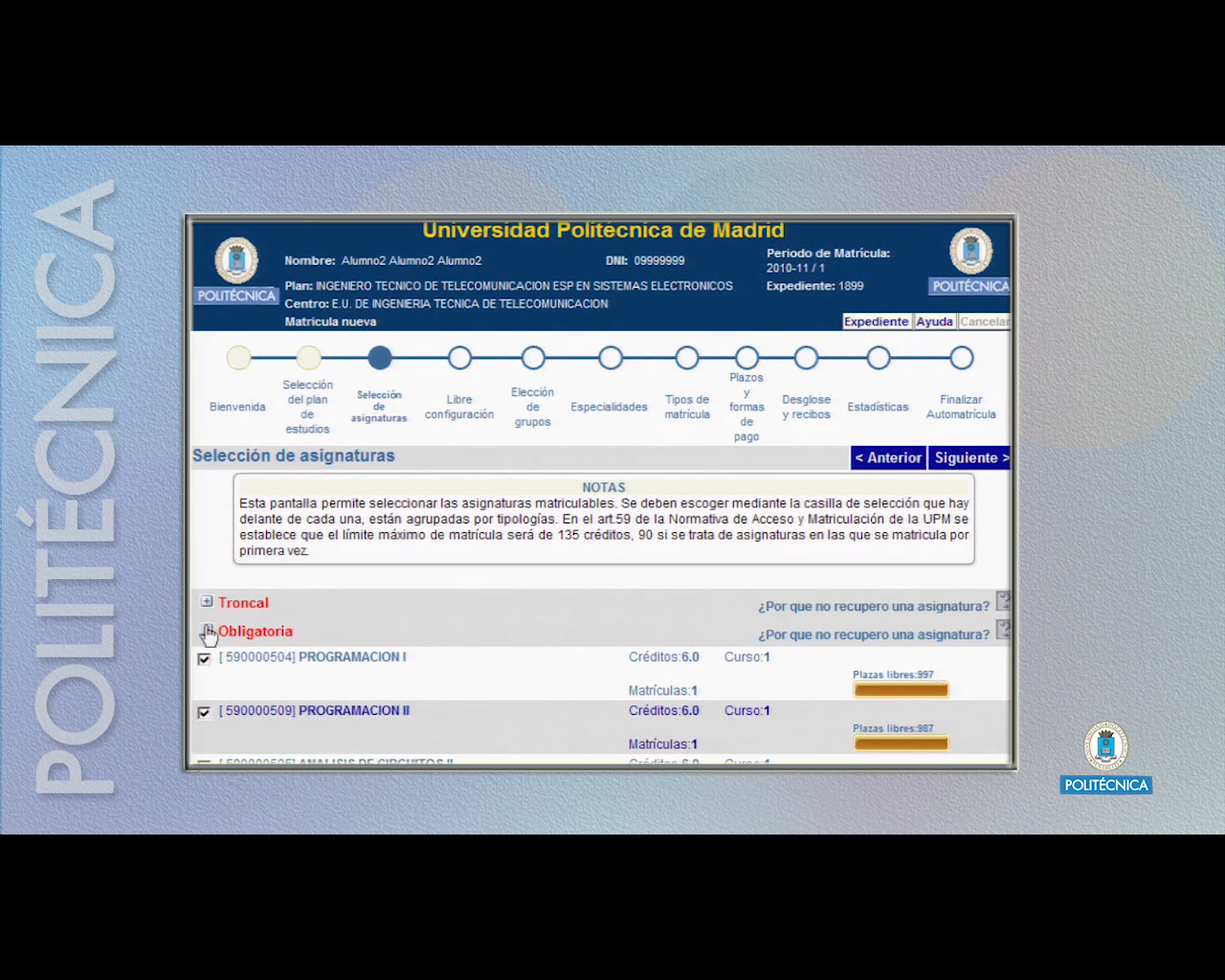This screenshot has width=1225, height=980.
Task: Click the Siguiente button
Action: click(970, 457)
